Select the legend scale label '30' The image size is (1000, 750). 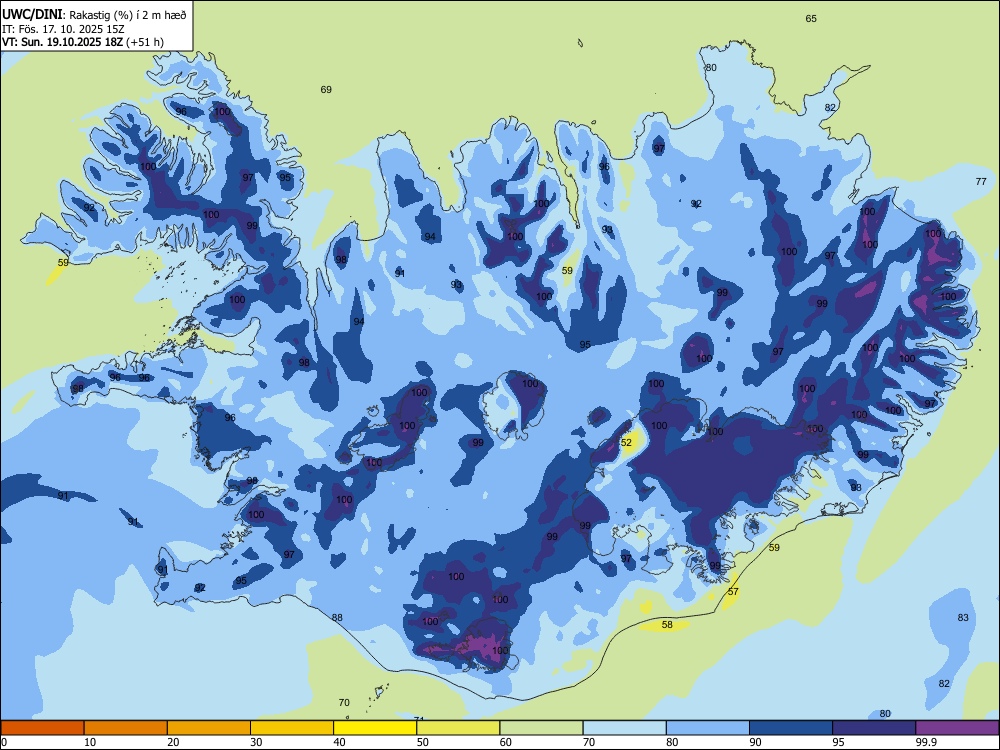pos(256,742)
